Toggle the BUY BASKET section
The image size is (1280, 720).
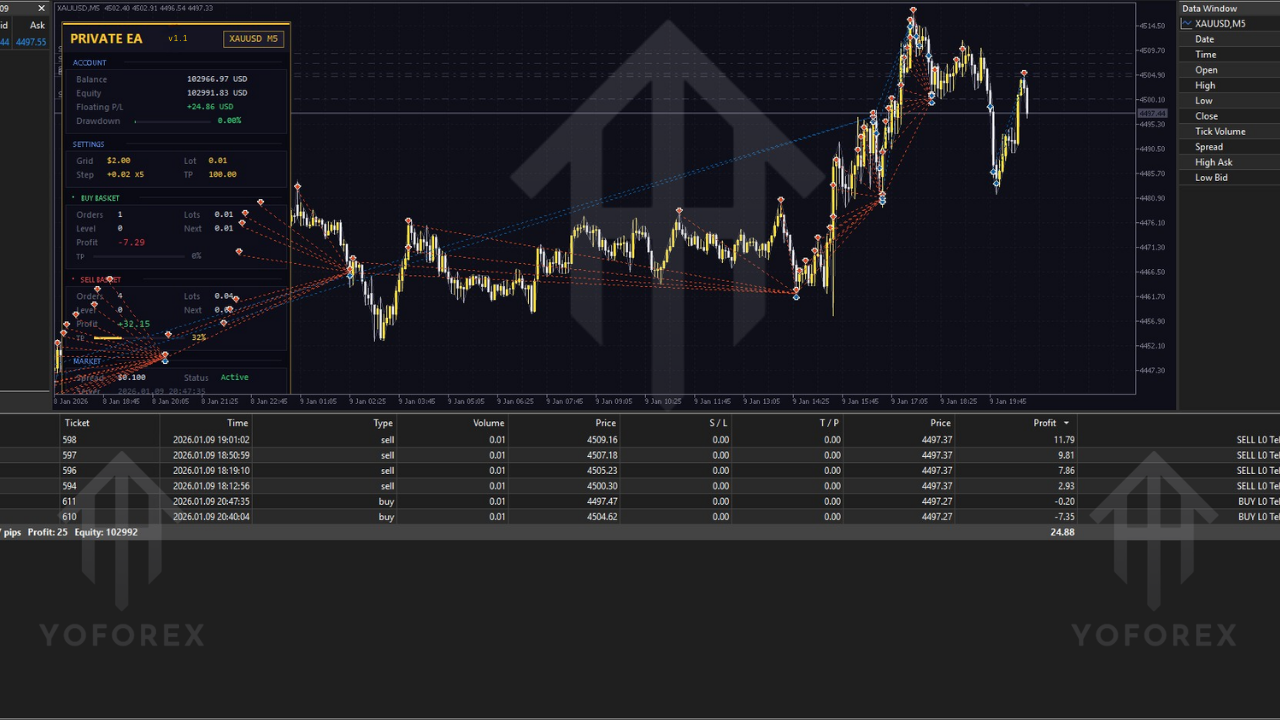point(98,198)
